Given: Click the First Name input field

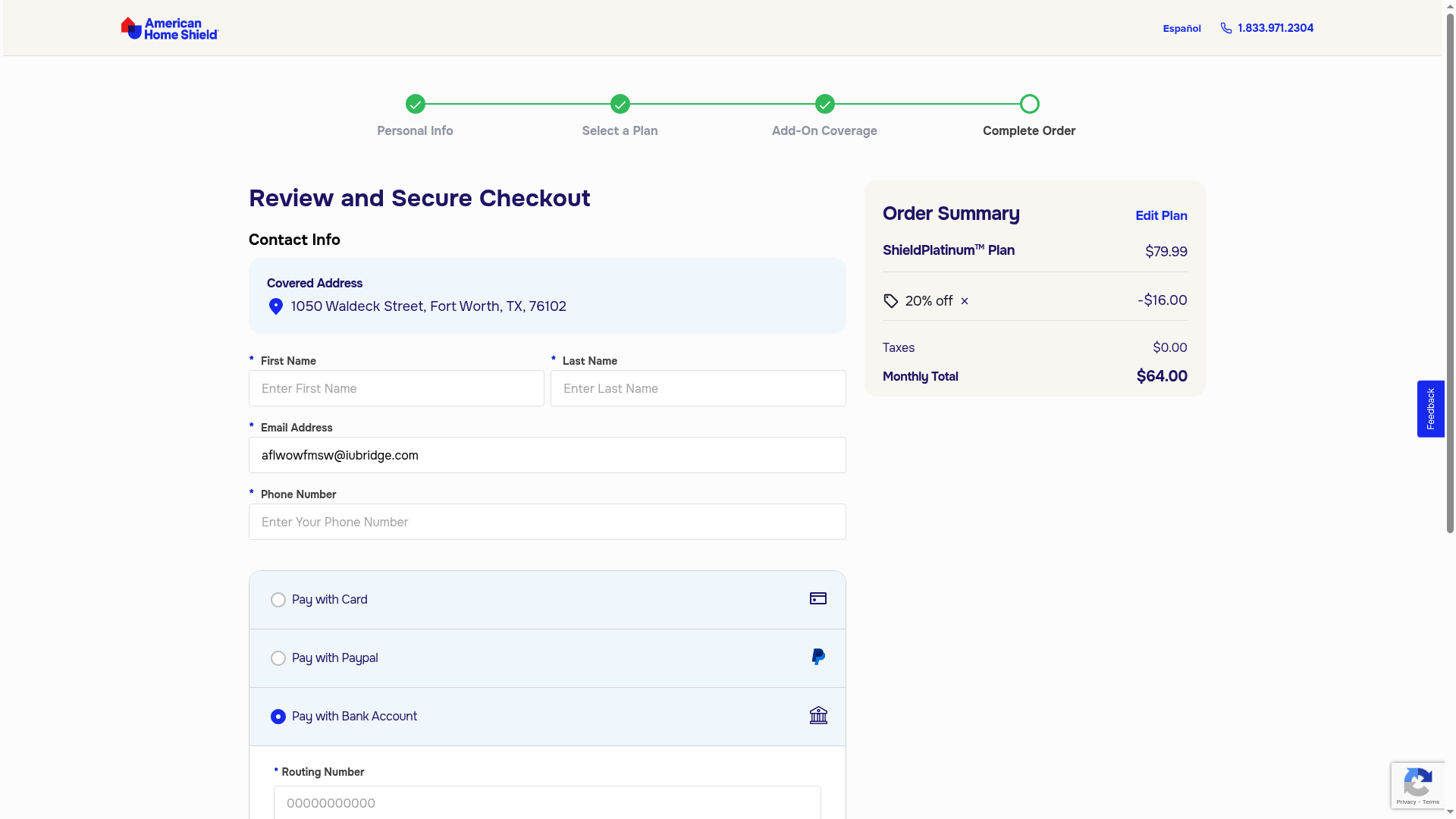Looking at the screenshot, I should (x=396, y=388).
